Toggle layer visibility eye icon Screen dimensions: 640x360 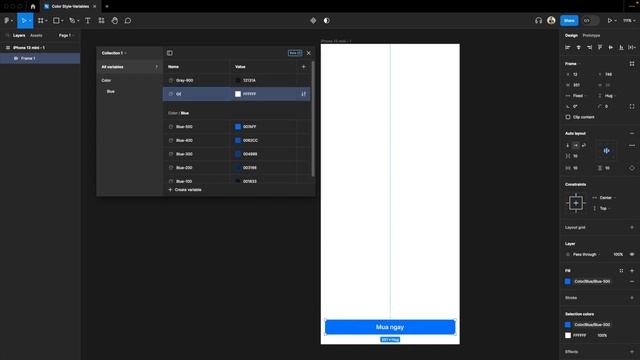coord(632,254)
